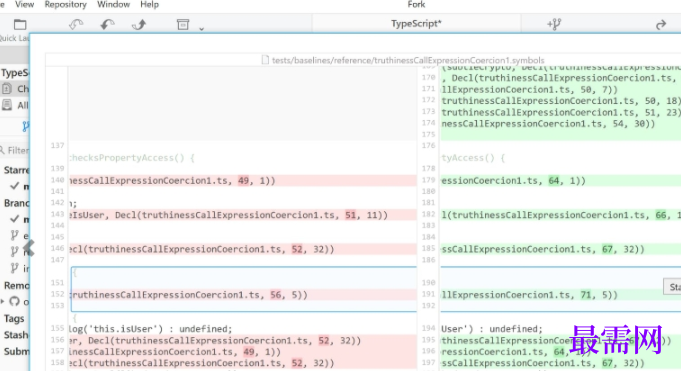681x371 pixels.
Task: Select the checked starred branch
Action: tap(19, 186)
